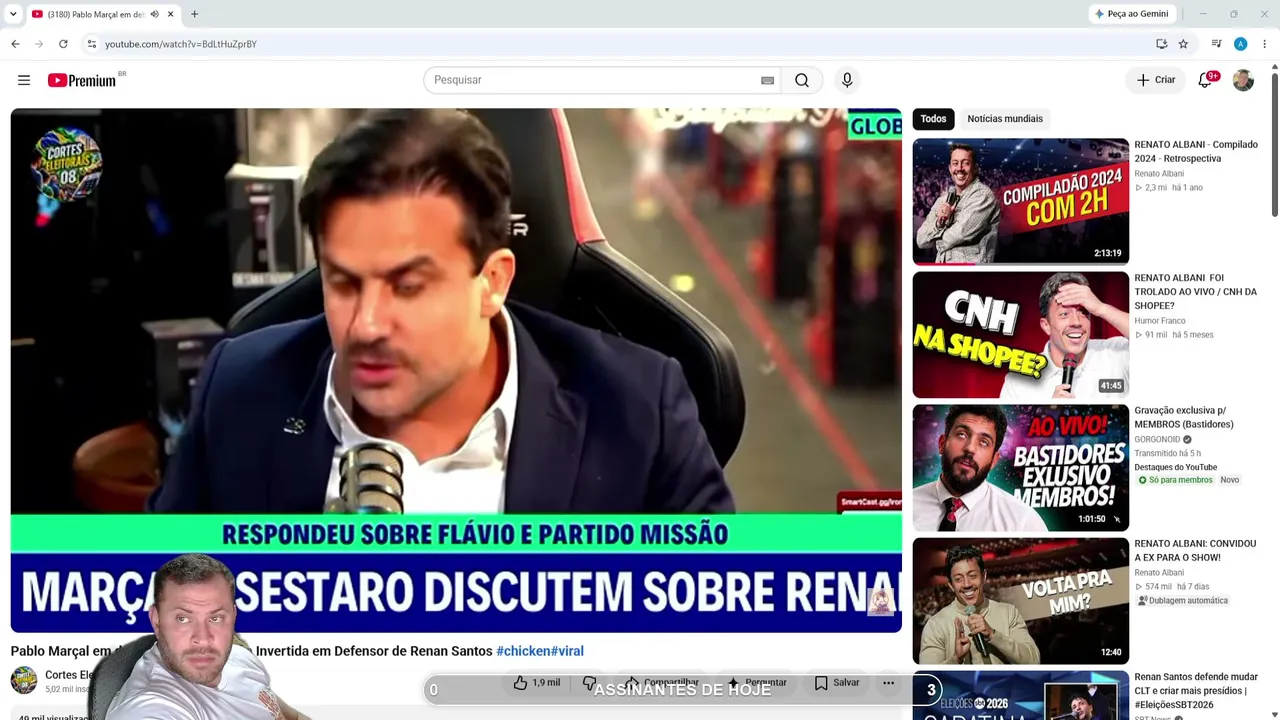Open Compiladão 2024 video thumbnail

click(x=1020, y=201)
